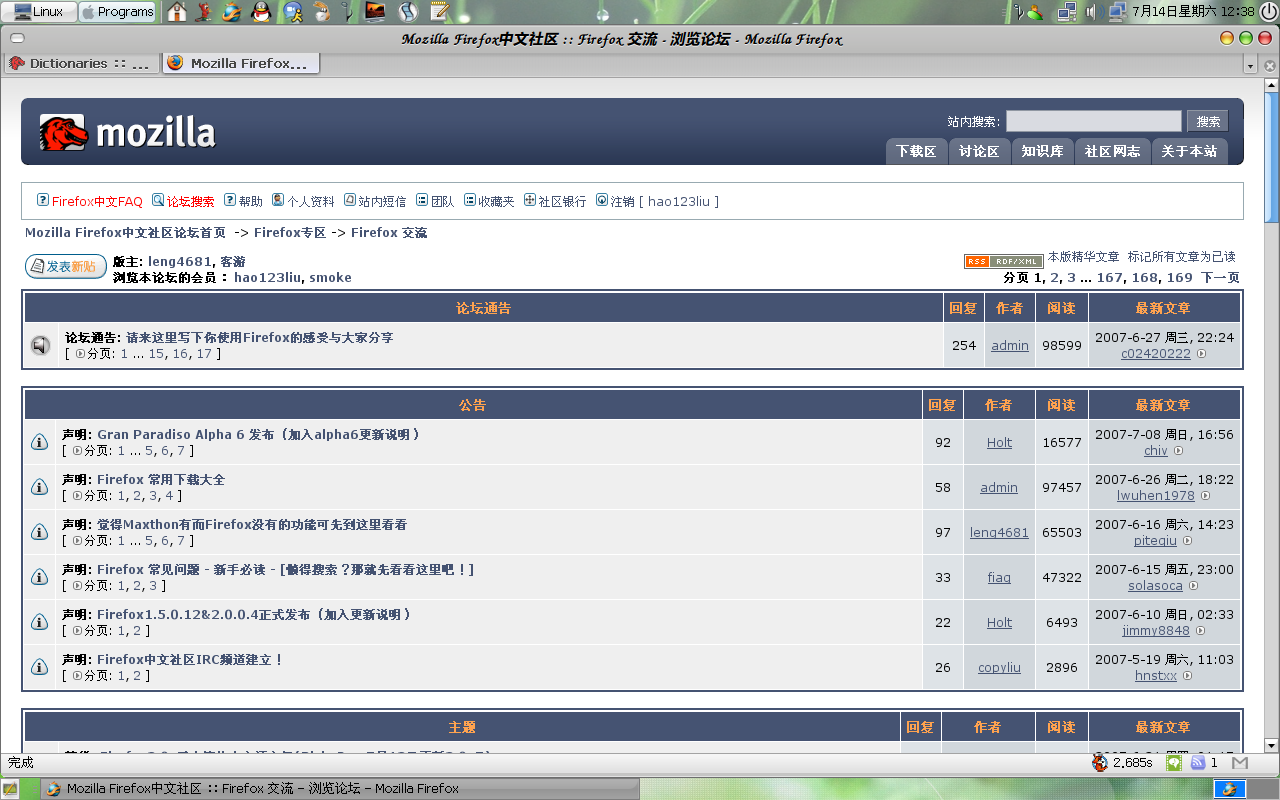Open Firefox1.5.0.12&2.0.0.4正式发布 thread
The height and width of the screenshot is (800, 1280).
pyautogui.click(x=255, y=614)
